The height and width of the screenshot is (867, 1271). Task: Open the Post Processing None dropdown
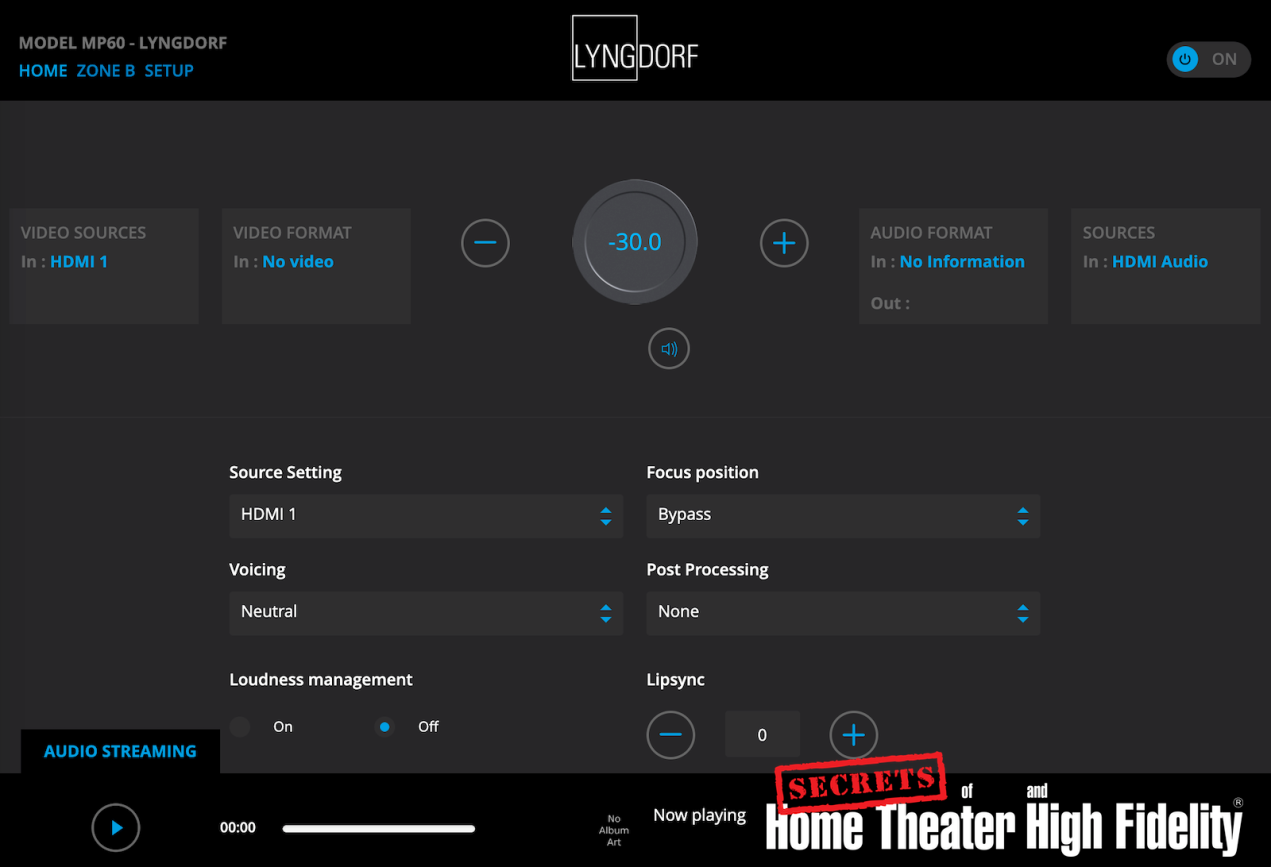tap(842, 613)
